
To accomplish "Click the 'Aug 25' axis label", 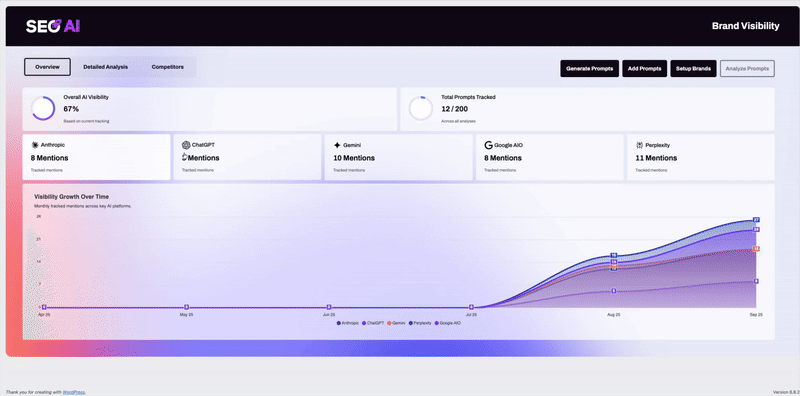I will click(614, 315).
